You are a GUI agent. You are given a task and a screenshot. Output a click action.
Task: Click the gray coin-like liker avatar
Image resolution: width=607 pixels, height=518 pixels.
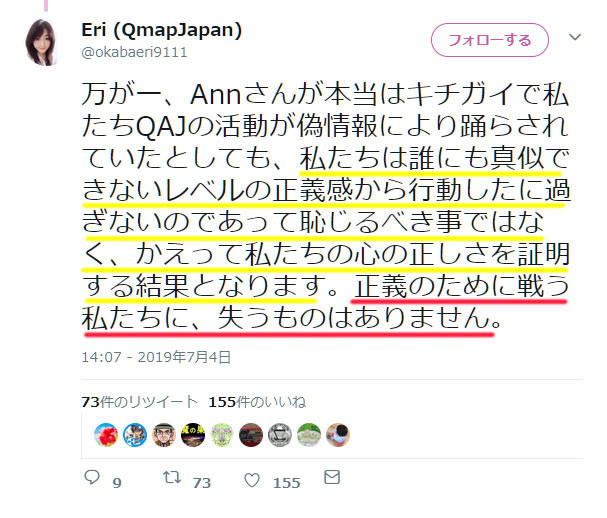(x=280, y=435)
